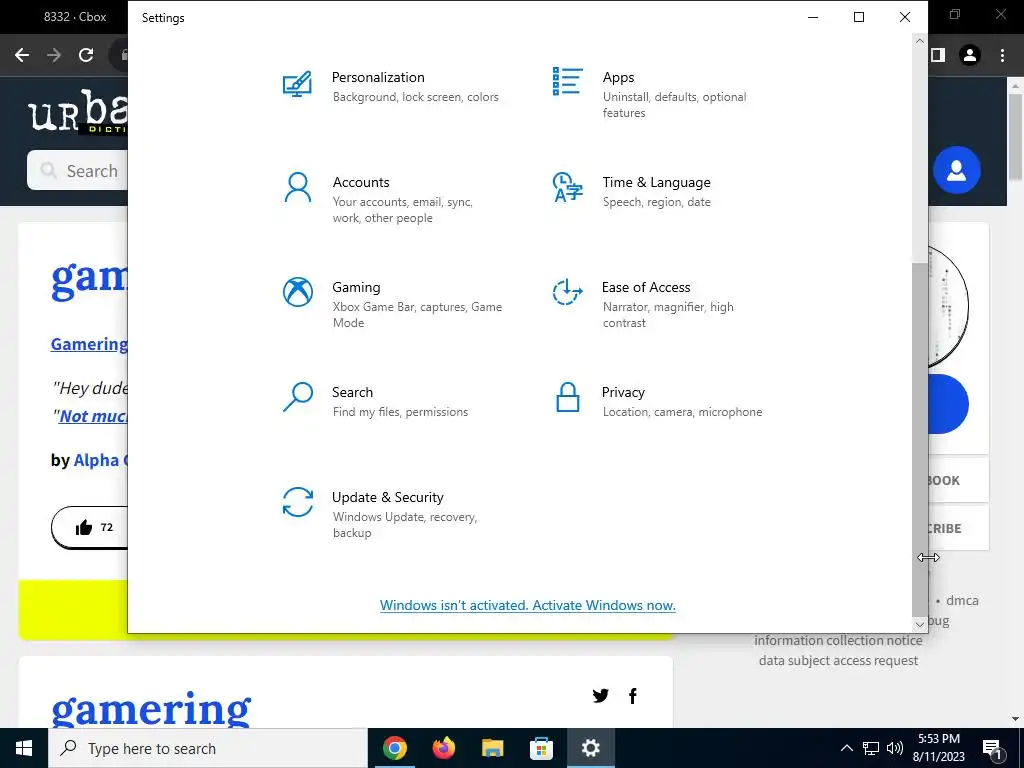Image resolution: width=1024 pixels, height=768 pixels.
Task: Open Google Chrome from the taskbar
Action: pos(394,748)
